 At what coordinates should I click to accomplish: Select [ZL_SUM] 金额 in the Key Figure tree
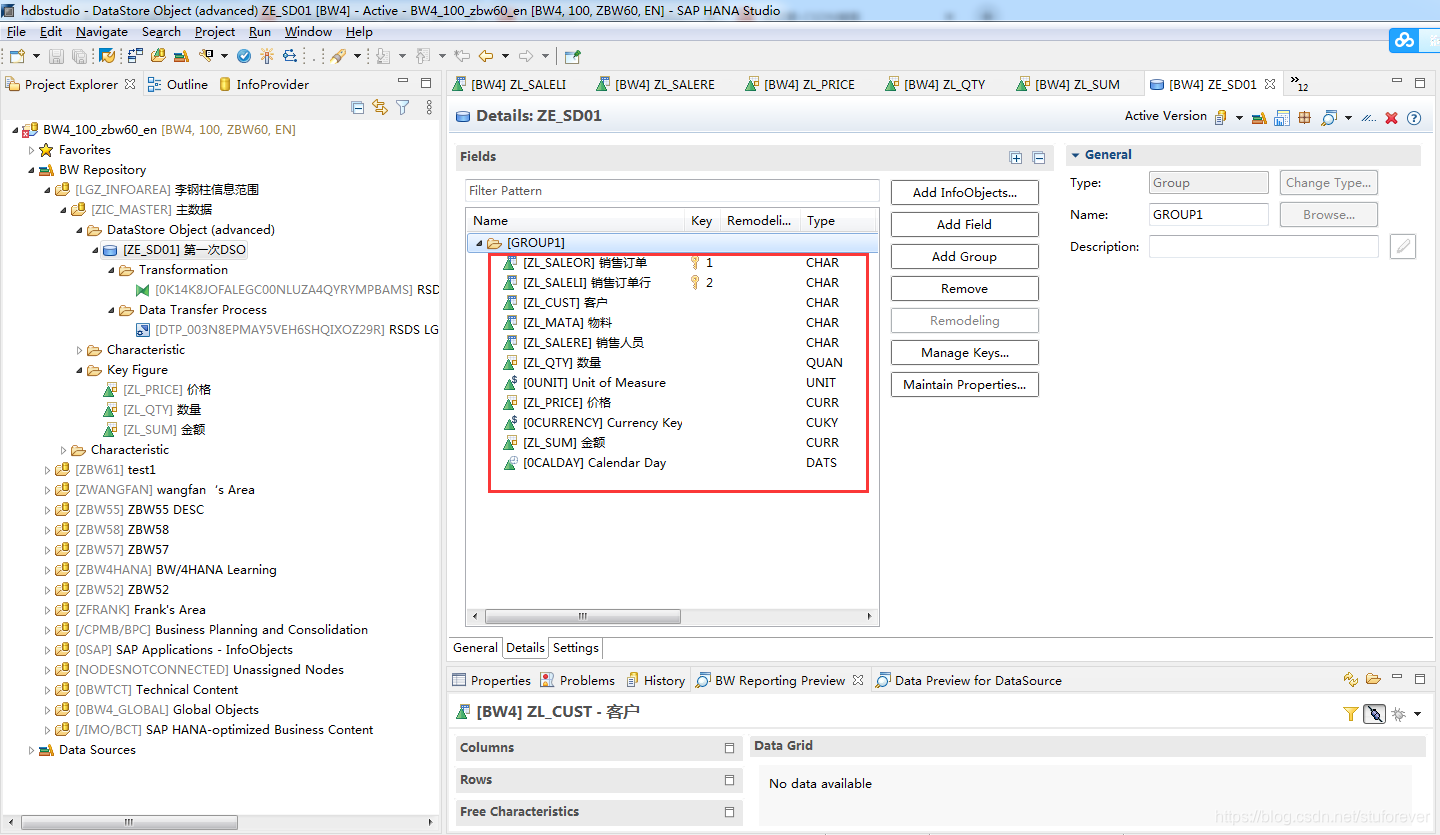tap(155, 430)
